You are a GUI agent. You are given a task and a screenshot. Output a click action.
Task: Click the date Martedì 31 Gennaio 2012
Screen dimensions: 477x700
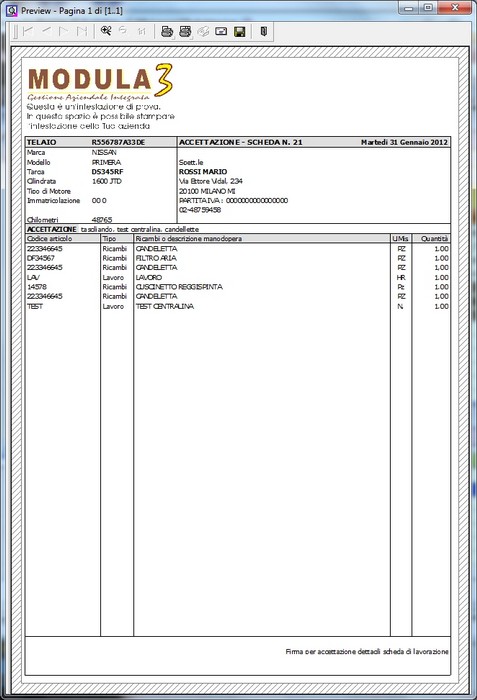[x=404, y=142]
